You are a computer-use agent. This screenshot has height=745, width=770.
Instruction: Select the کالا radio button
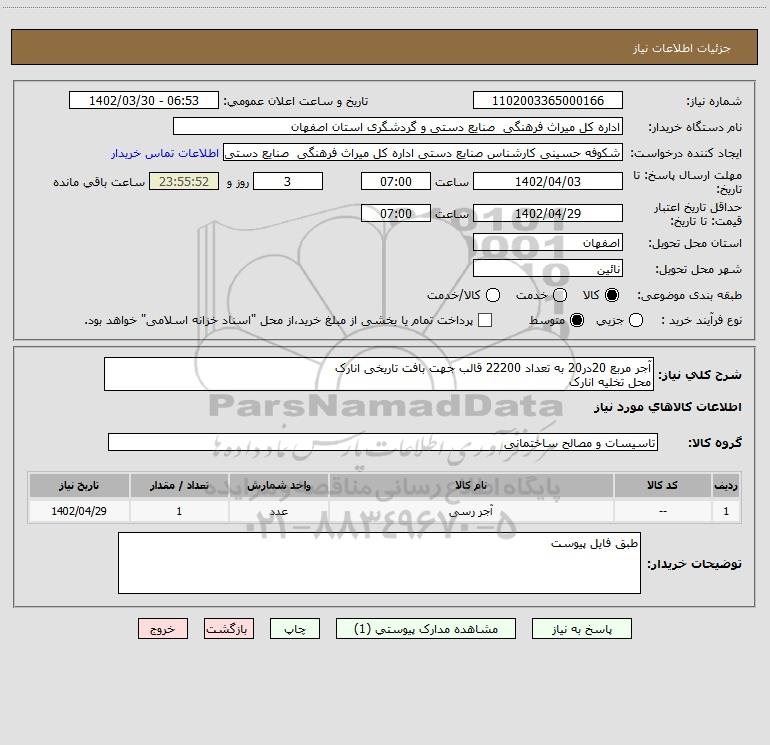click(x=612, y=295)
